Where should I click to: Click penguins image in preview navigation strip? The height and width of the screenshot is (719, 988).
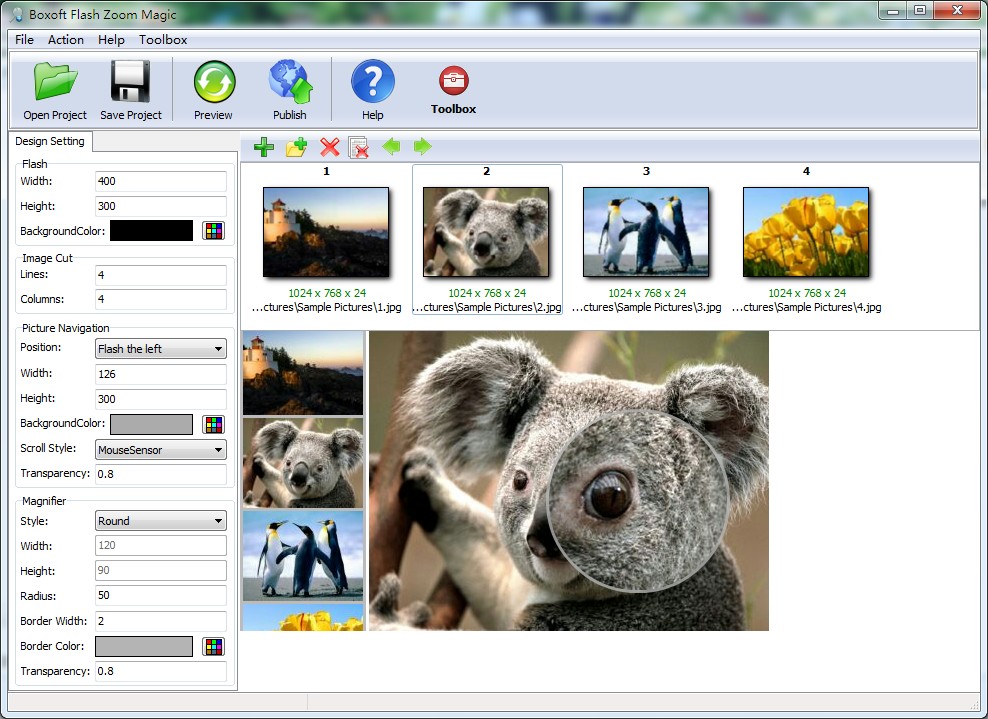coord(303,556)
